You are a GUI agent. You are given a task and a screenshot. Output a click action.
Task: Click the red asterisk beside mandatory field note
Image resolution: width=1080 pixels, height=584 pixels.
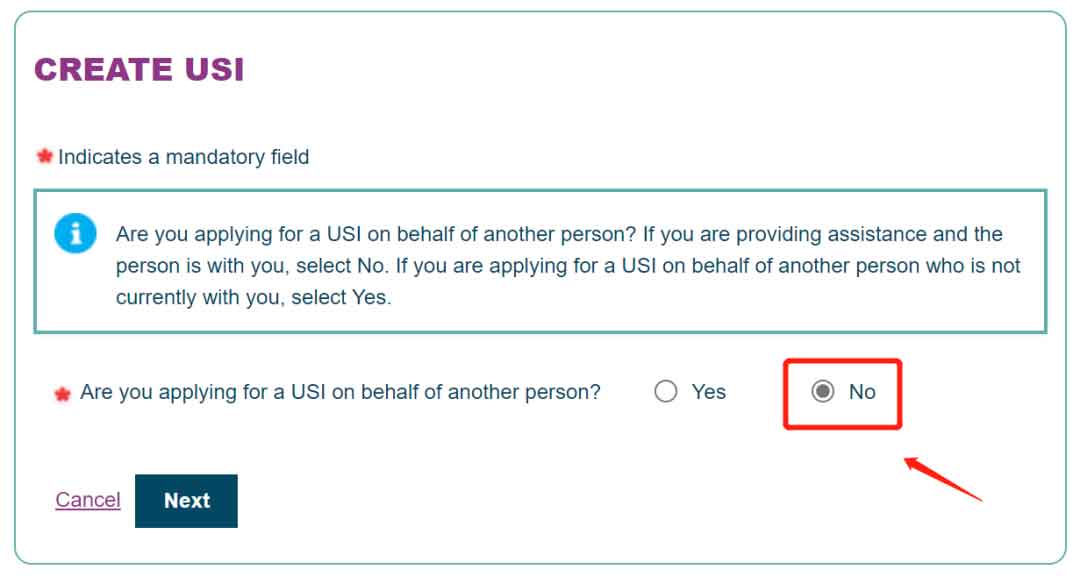(x=45, y=156)
